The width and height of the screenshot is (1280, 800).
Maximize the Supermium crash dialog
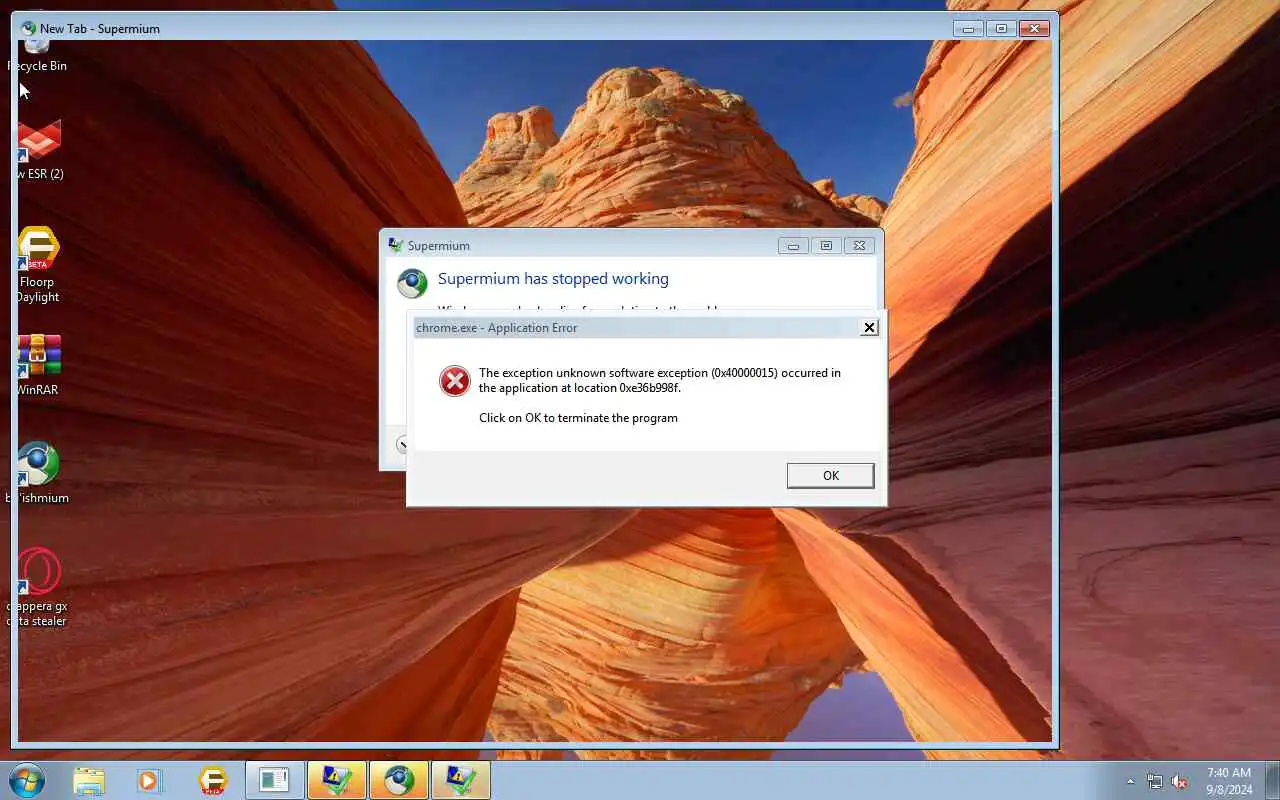pos(826,245)
